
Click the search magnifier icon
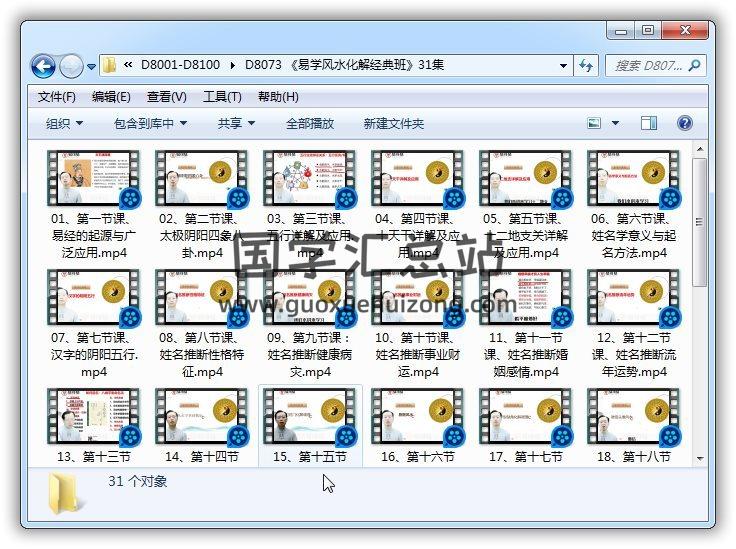click(695, 66)
